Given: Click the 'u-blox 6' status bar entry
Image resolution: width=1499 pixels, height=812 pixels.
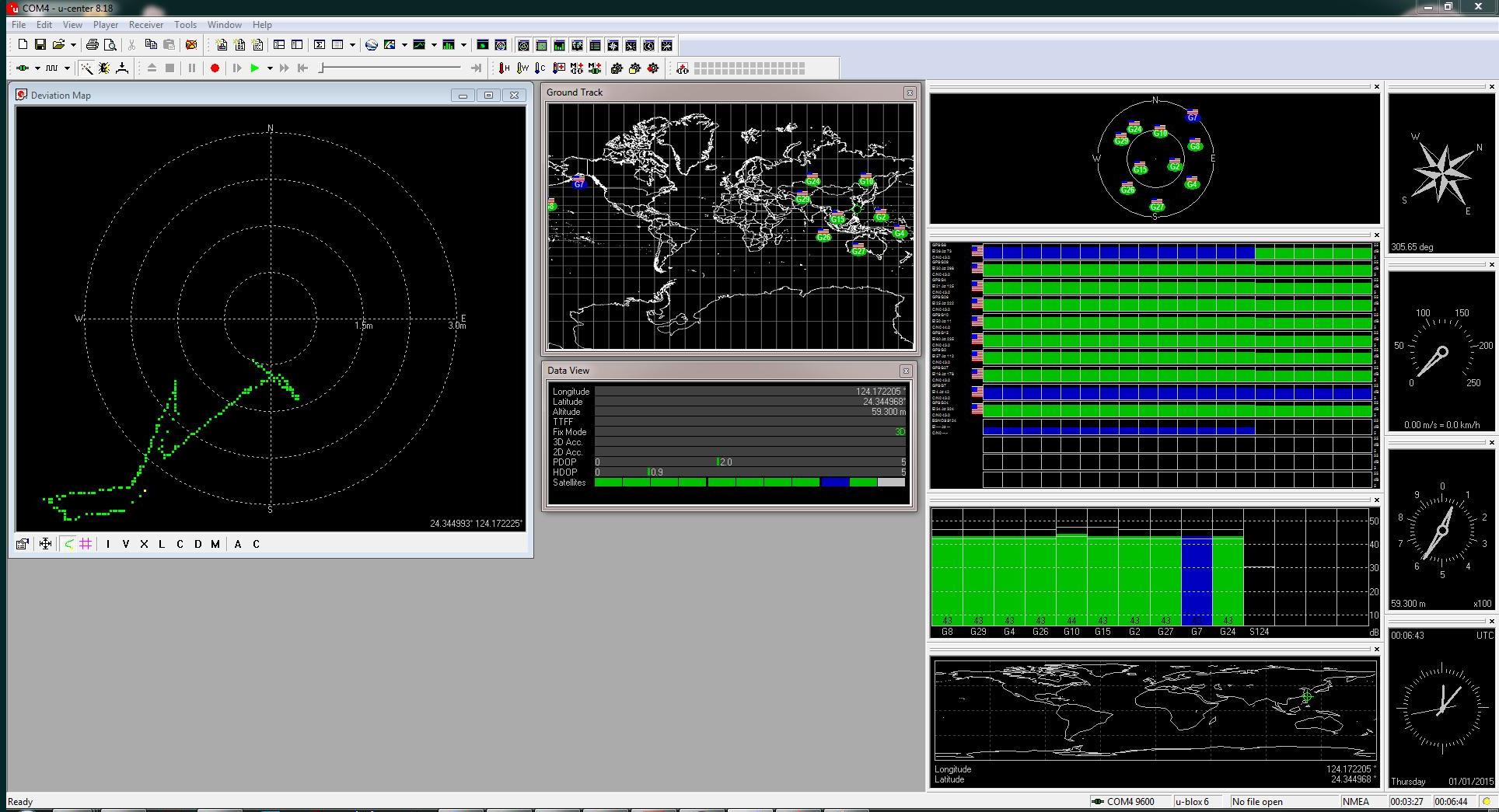Looking at the screenshot, I should pos(1192,802).
